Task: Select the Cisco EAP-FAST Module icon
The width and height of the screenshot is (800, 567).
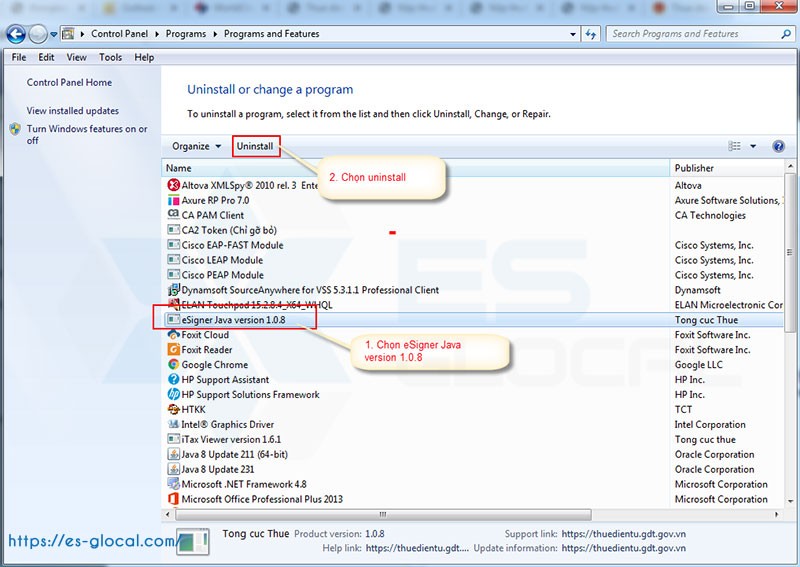Action: [173, 244]
